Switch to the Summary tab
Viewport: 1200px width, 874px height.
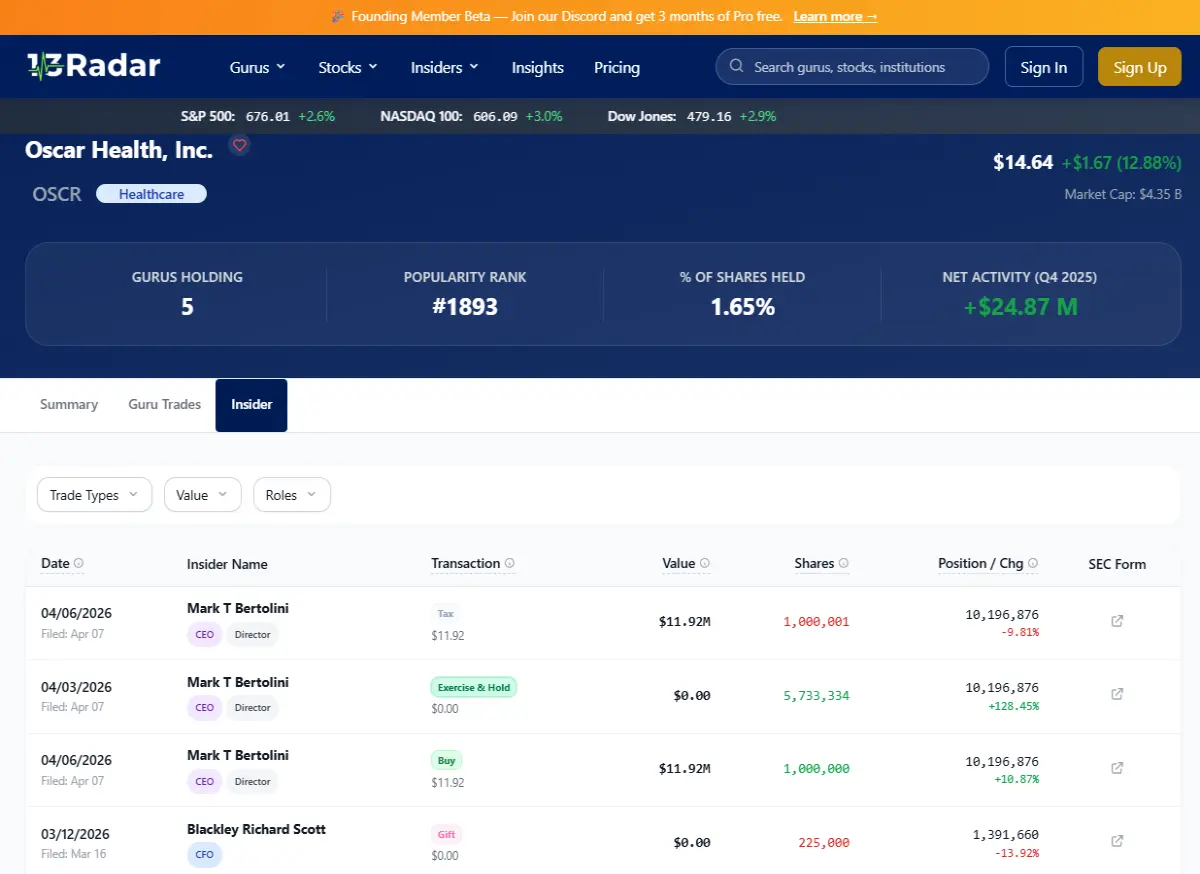(x=69, y=405)
